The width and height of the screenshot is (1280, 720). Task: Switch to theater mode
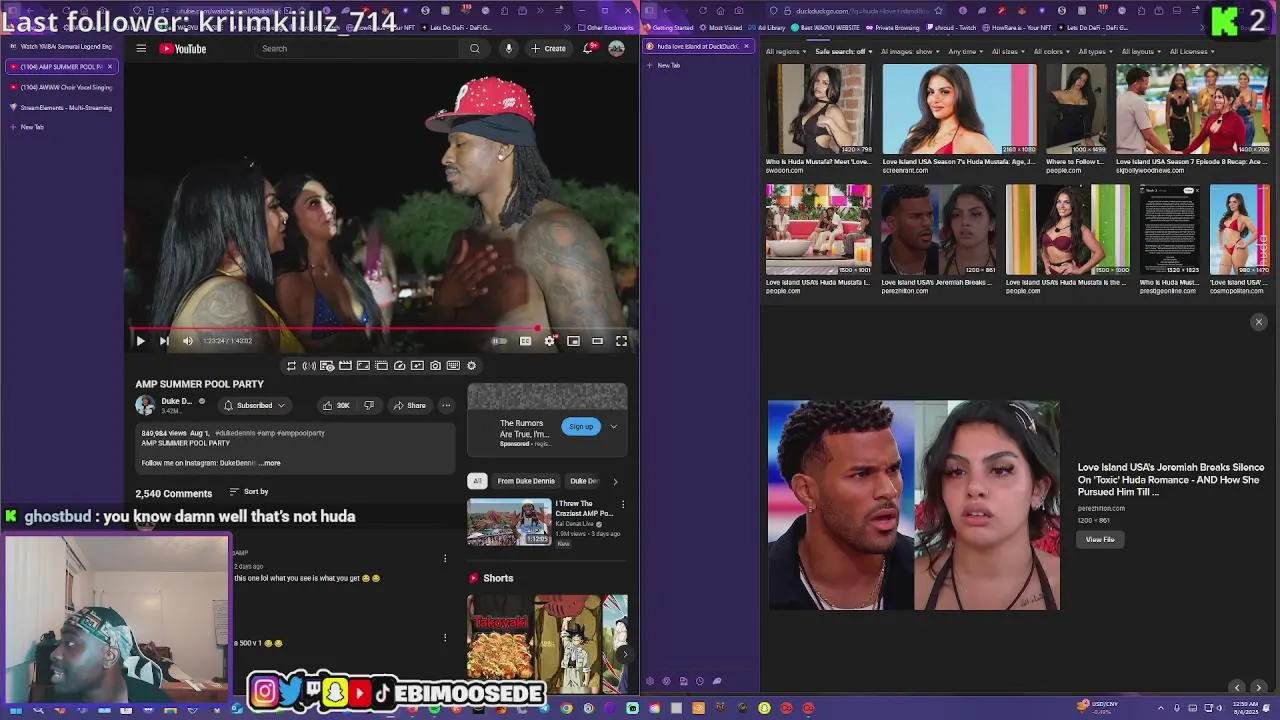pos(597,341)
